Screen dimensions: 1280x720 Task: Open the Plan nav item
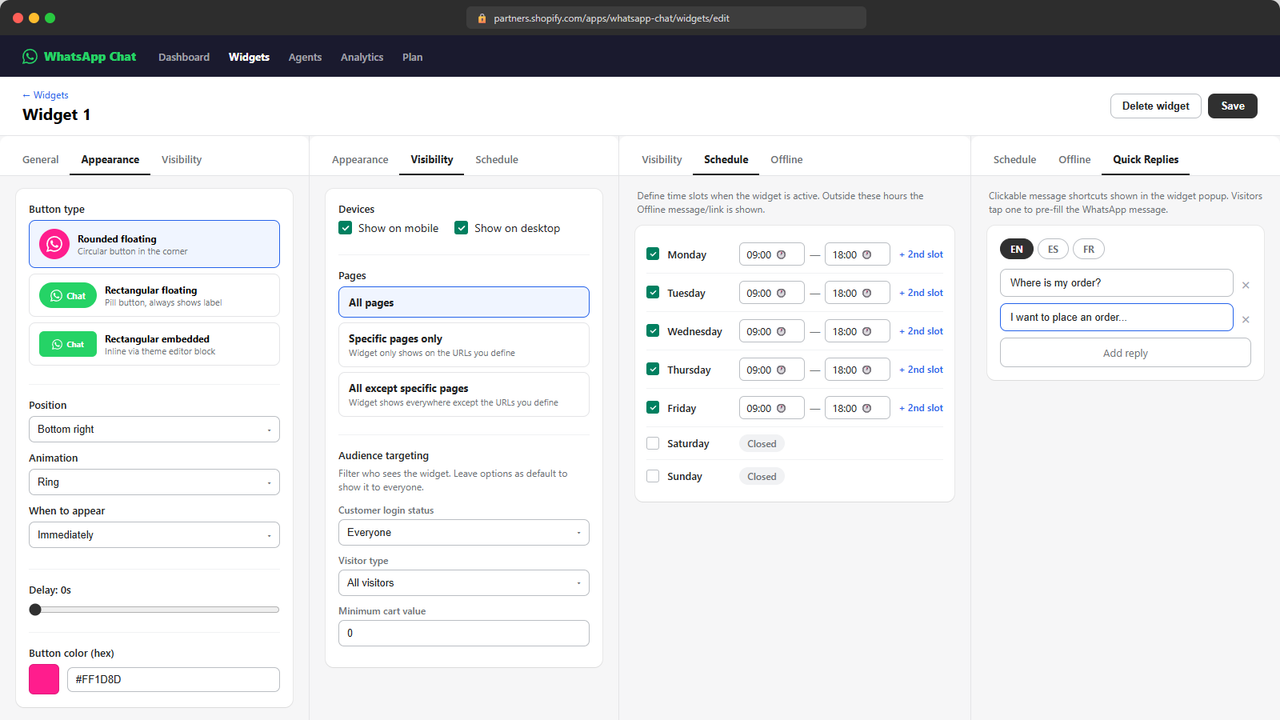[412, 57]
